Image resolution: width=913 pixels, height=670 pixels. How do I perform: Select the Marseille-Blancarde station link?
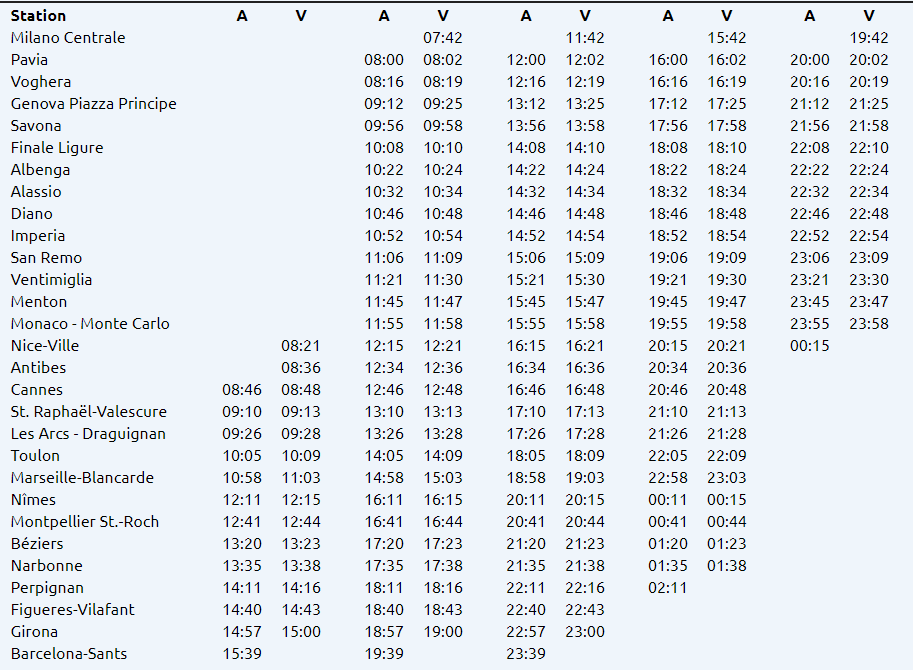tap(82, 478)
